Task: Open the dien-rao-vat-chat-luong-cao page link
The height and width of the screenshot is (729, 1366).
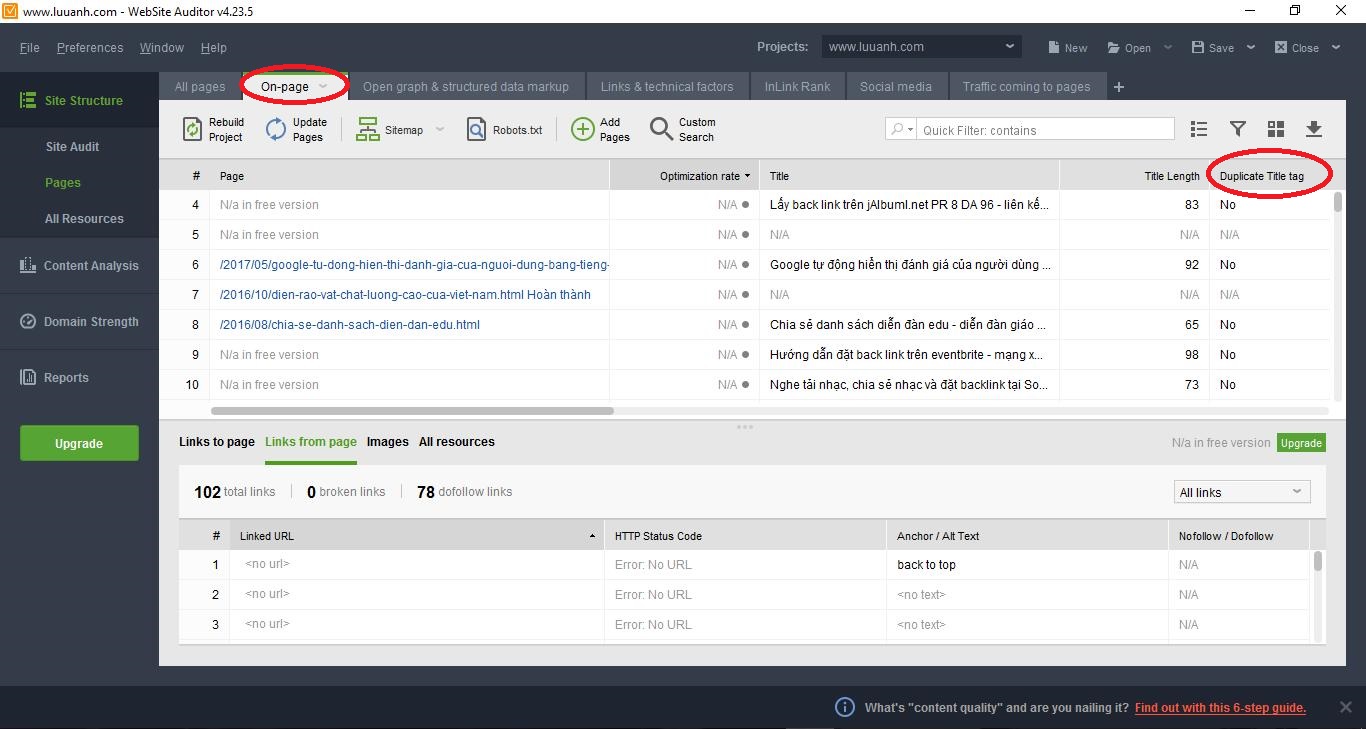Action: click(405, 295)
